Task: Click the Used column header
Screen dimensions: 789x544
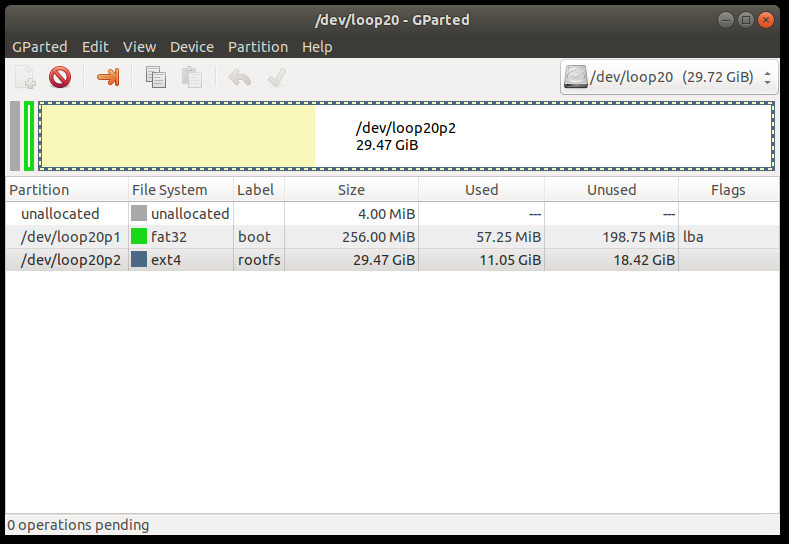Action: (482, 190)
